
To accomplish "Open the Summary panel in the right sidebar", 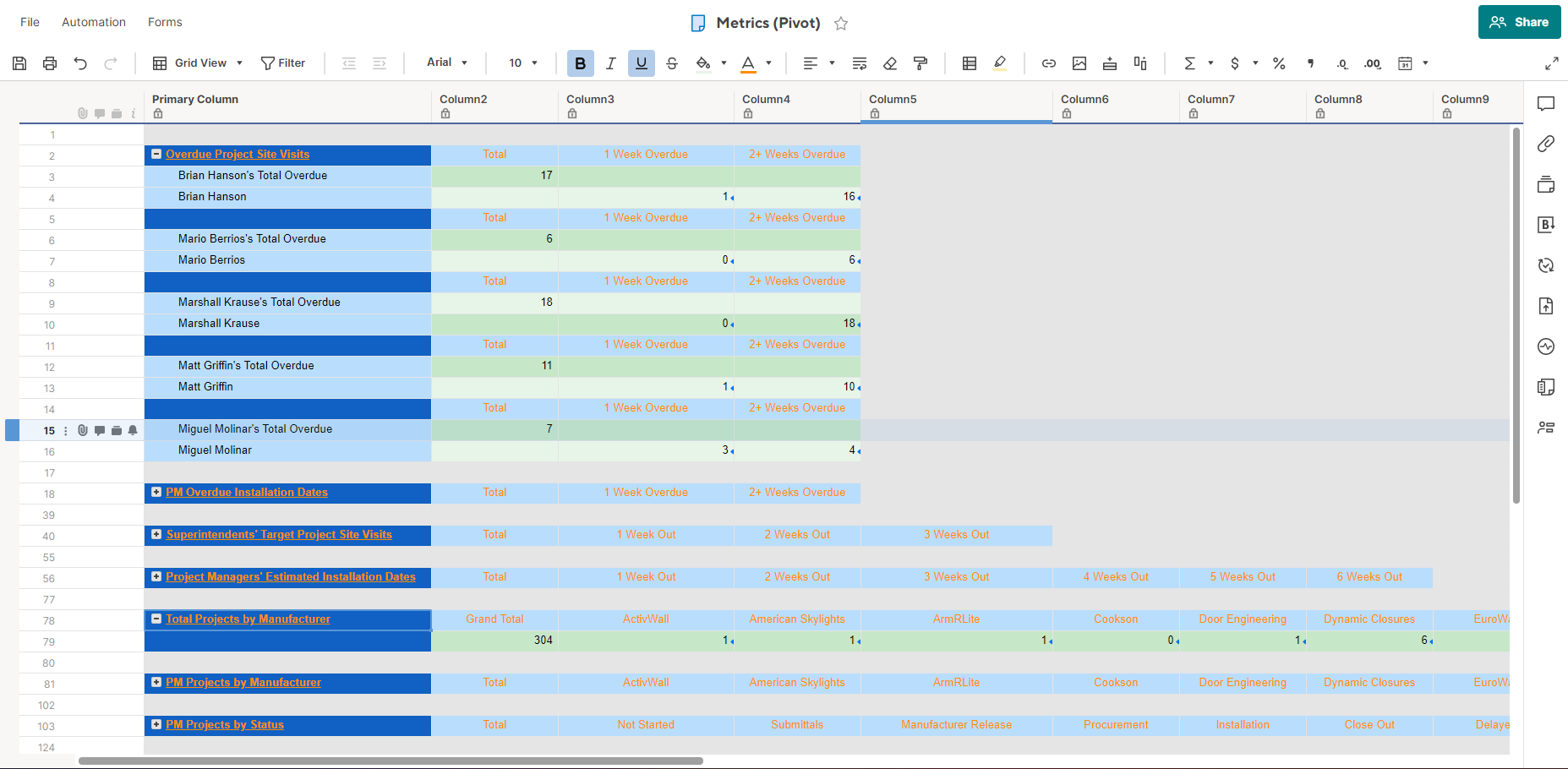I will pyautogui.click(x=1546, y=428).
